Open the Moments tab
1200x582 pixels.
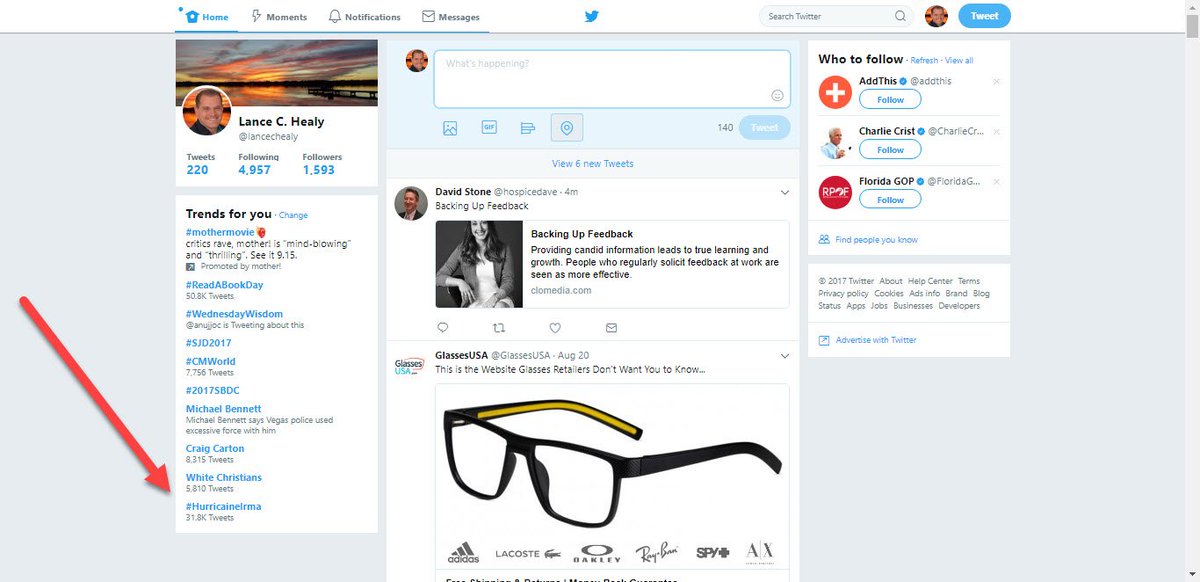tap(279, 16)
